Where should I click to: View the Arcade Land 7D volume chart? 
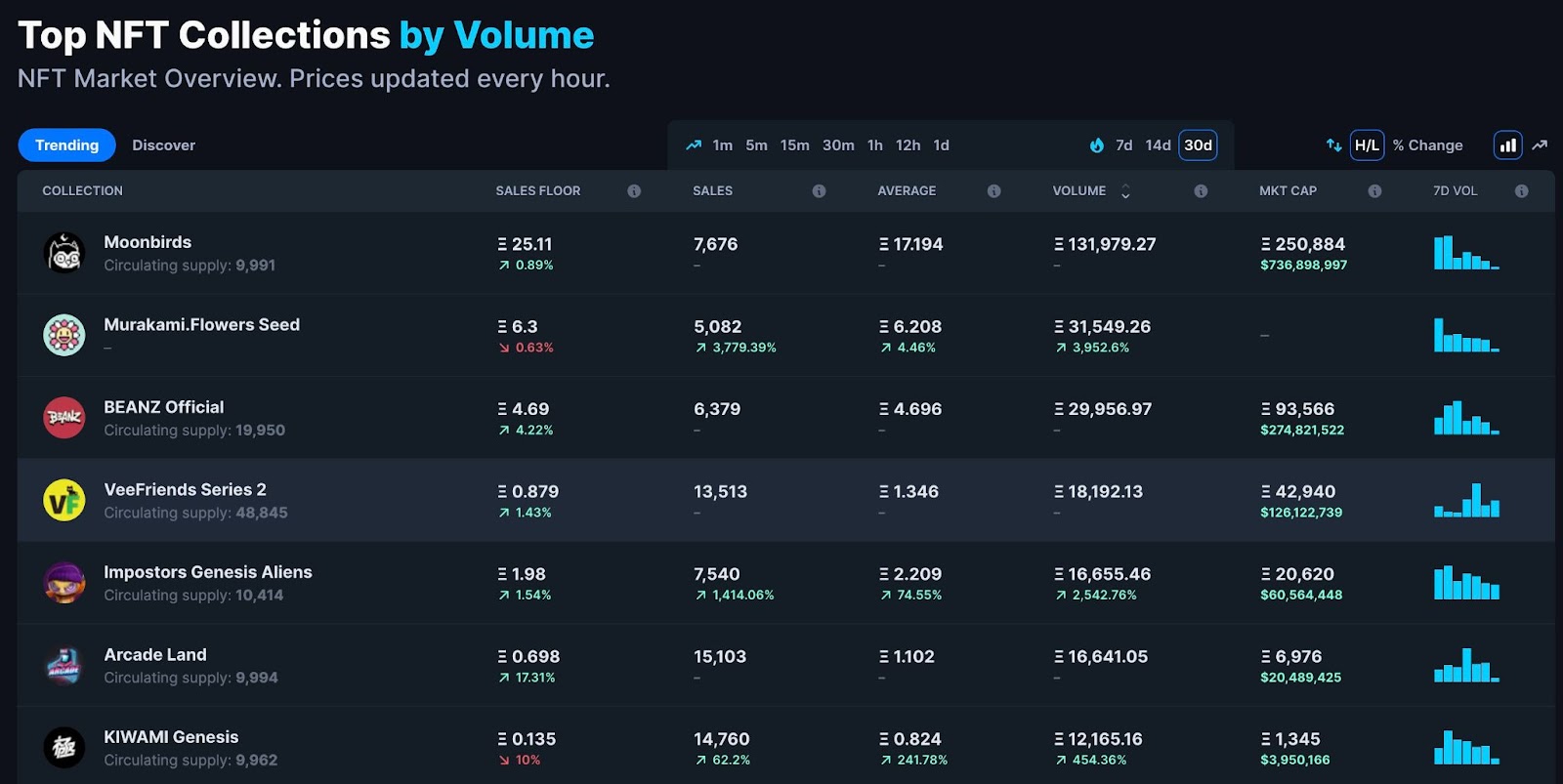[x=1466, y=665]
